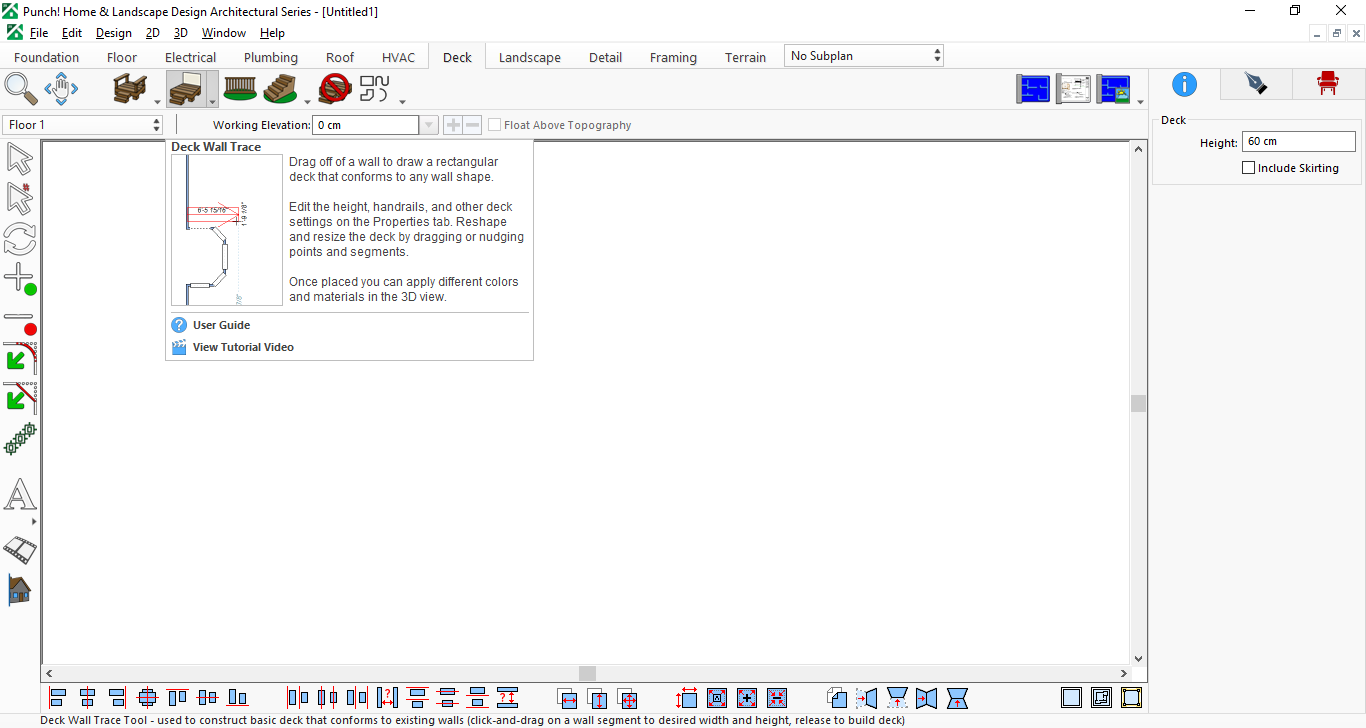Click the film clapper icon in sidebar
1366x728 pixels.
click(x=19, y=549)
